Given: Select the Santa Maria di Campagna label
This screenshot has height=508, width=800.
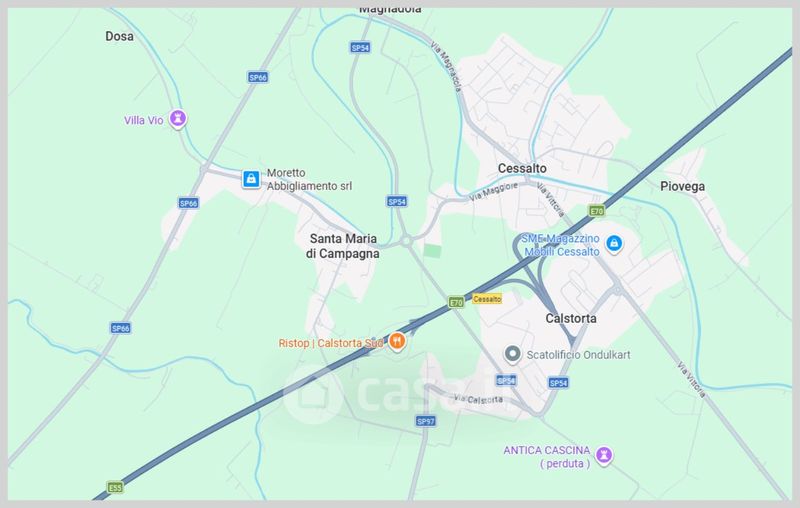Looking at the screenshot, I should click(343, 246).
